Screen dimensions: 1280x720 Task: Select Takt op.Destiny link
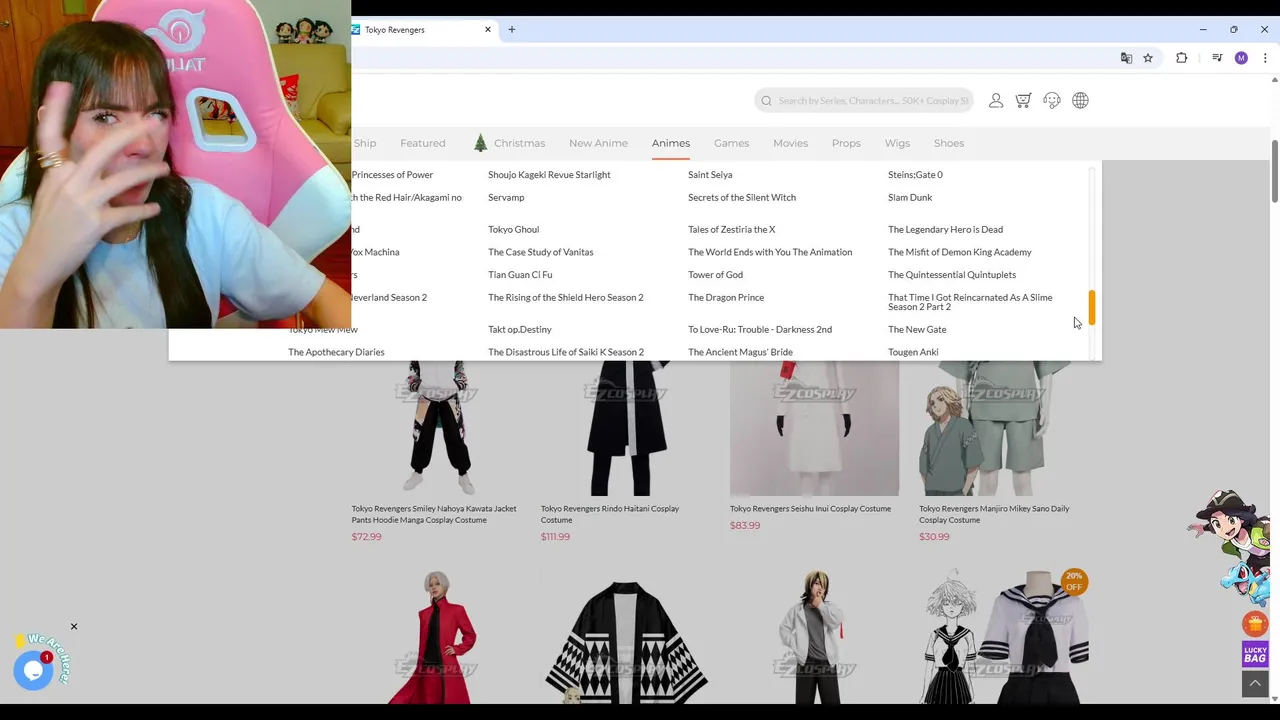click(x=520, y=329)
